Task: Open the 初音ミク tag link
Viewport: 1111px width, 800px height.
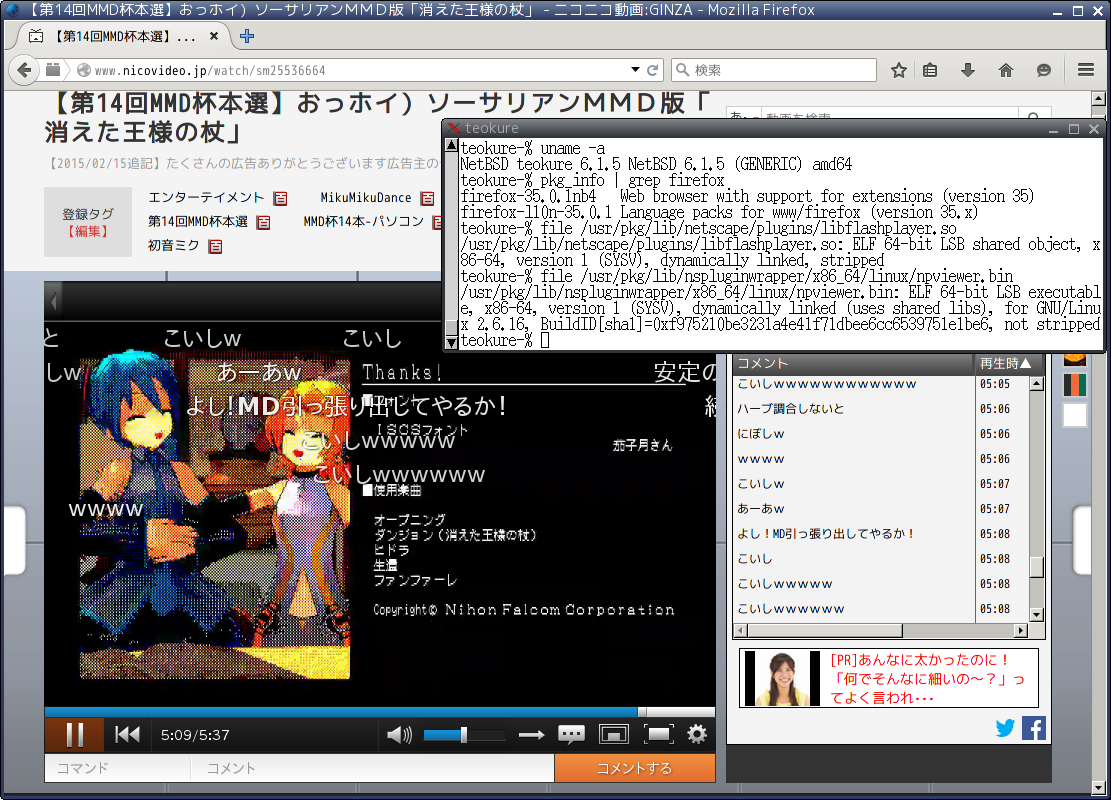Action: [x=174, y=246]
